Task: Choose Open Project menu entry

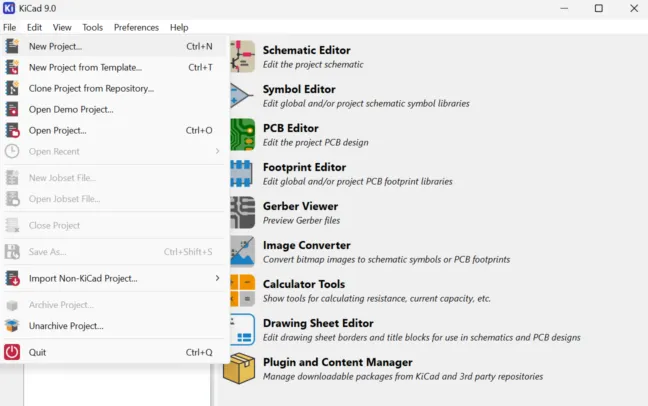Action: coord(58,130)
